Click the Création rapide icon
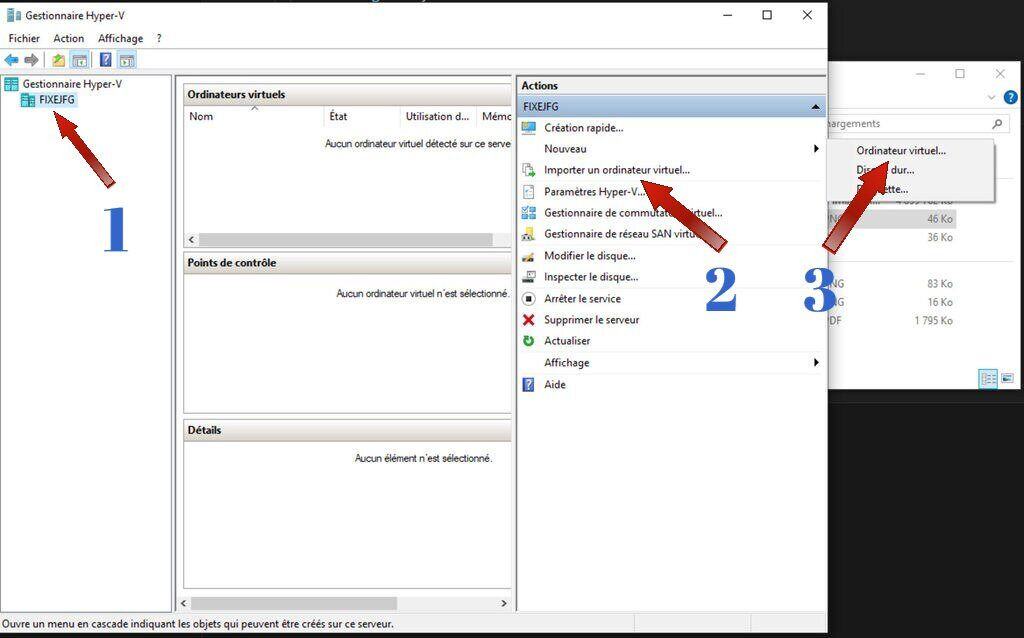 coord(529,128)
